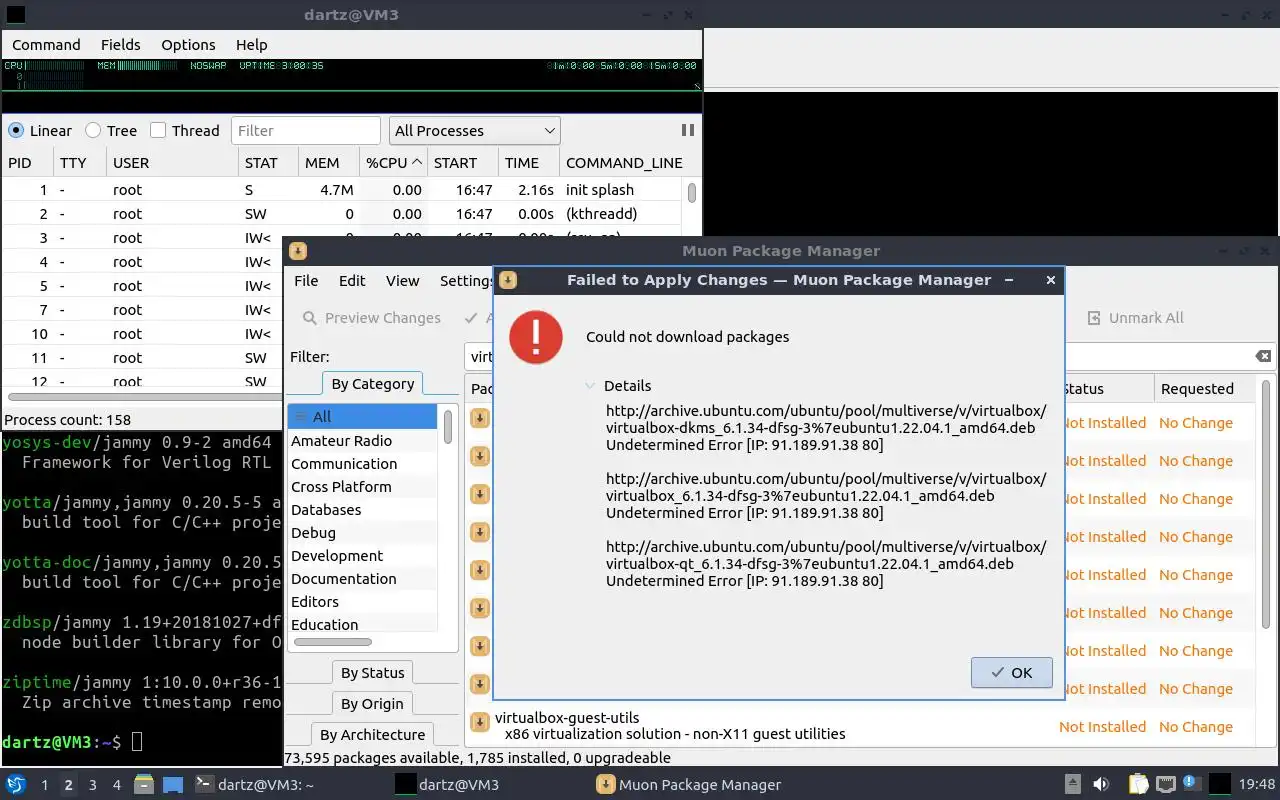Select Communication category
The height and width of the screenshot is (800, 1280).
coord(362,464)
